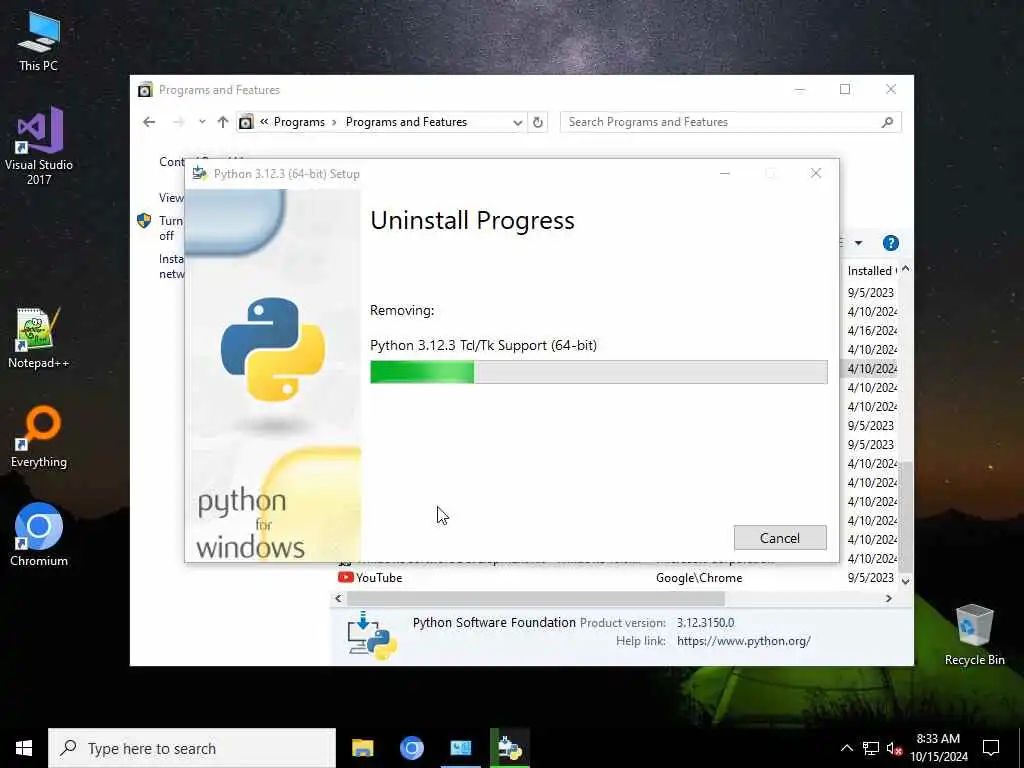Click horizontal scrollbar right arrow
Screen dimensions: 1024x768
(888, 598)
